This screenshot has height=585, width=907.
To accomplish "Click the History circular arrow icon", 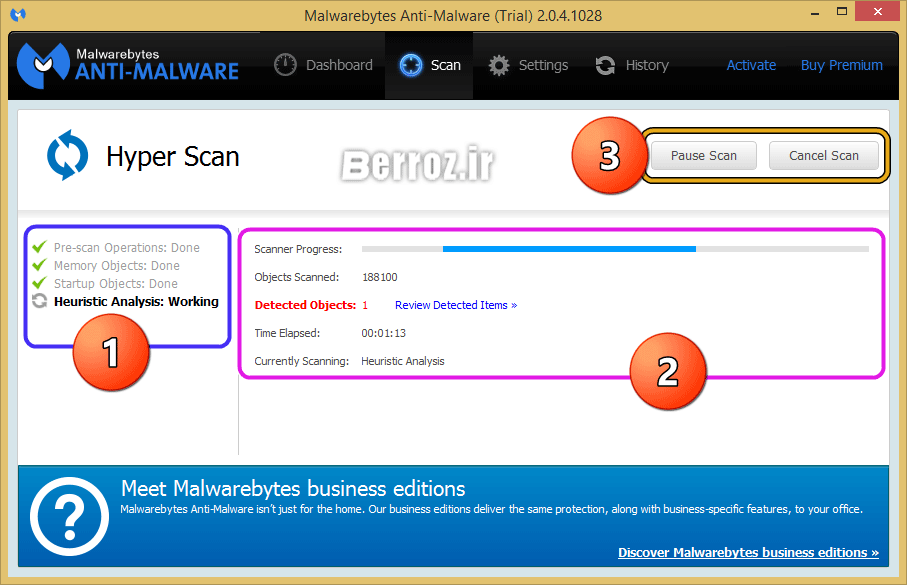I will pos(606,65).
